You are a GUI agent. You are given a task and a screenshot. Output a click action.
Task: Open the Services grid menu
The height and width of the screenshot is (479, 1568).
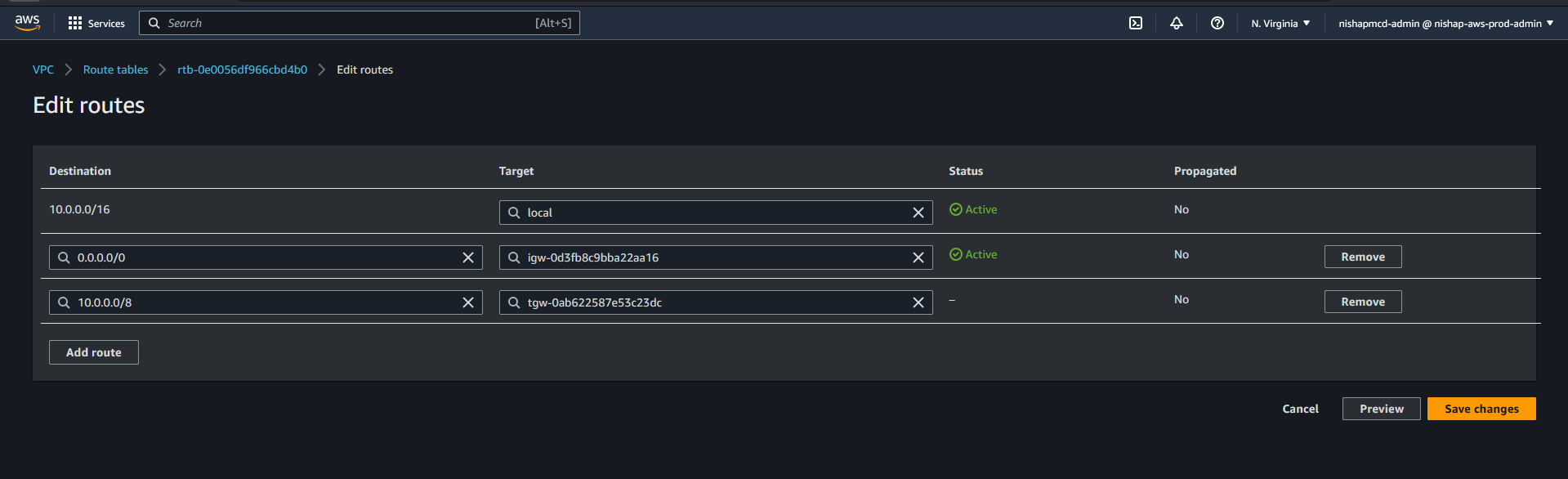tap(96, 23)
